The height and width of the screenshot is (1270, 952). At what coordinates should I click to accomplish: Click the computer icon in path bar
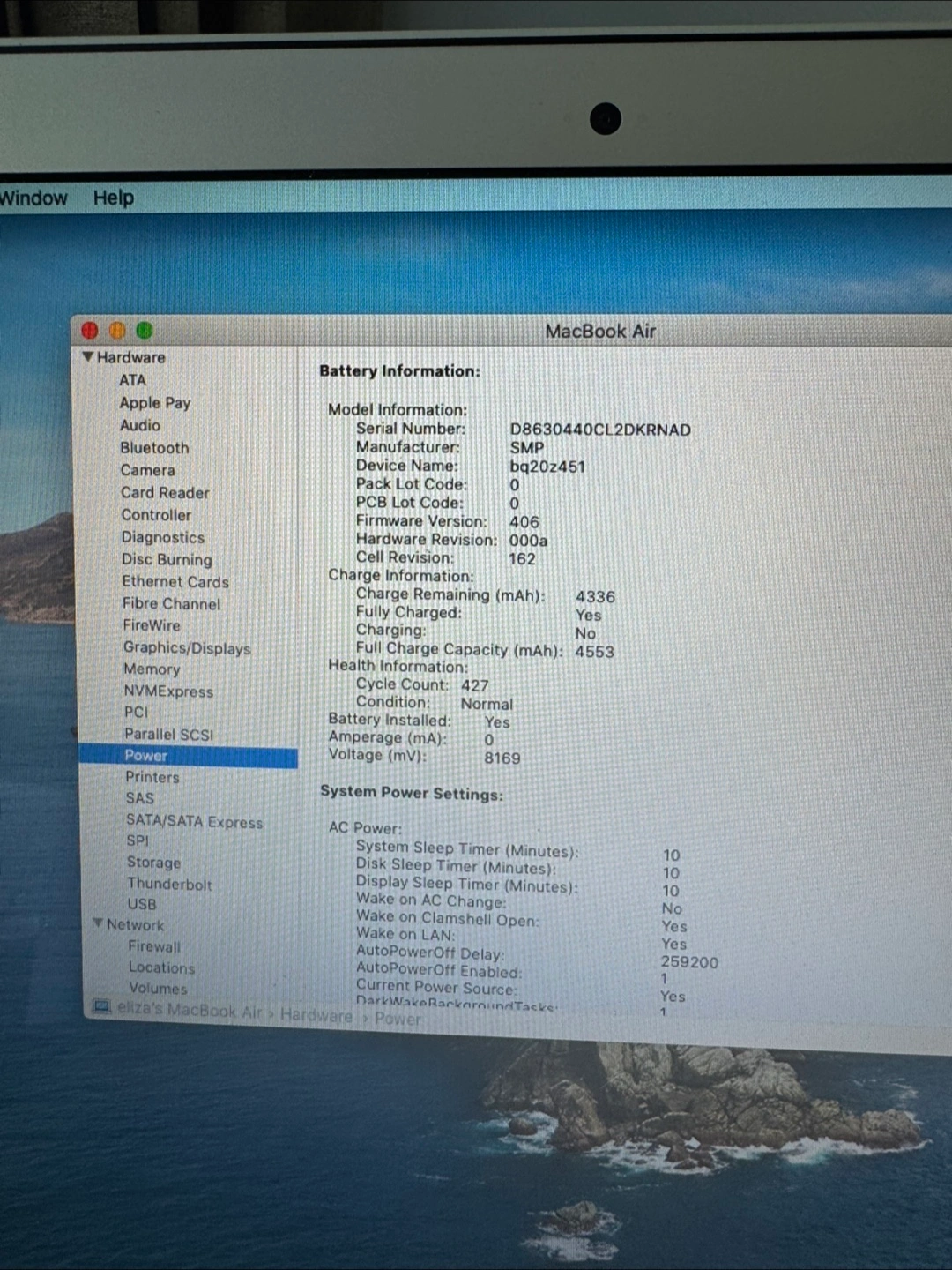click(102, 1007)
